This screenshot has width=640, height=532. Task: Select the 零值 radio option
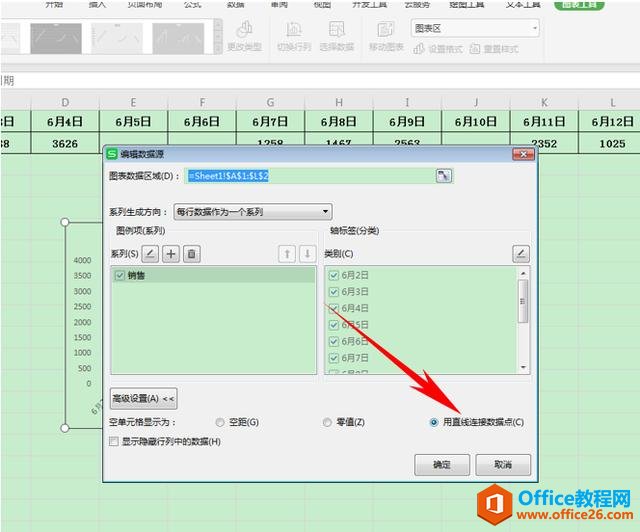pyautogui.click(x=327, y=423)
